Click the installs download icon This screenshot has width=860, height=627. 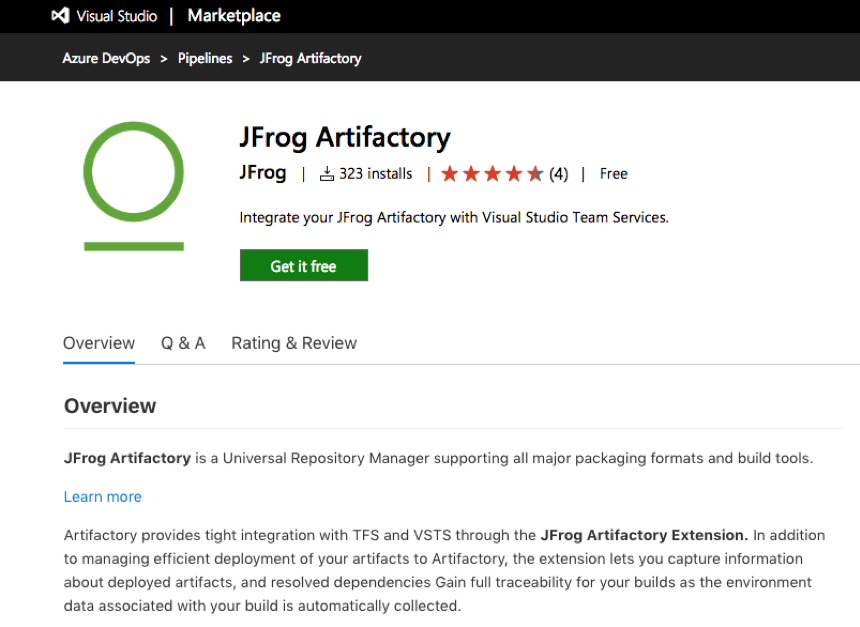326,174
